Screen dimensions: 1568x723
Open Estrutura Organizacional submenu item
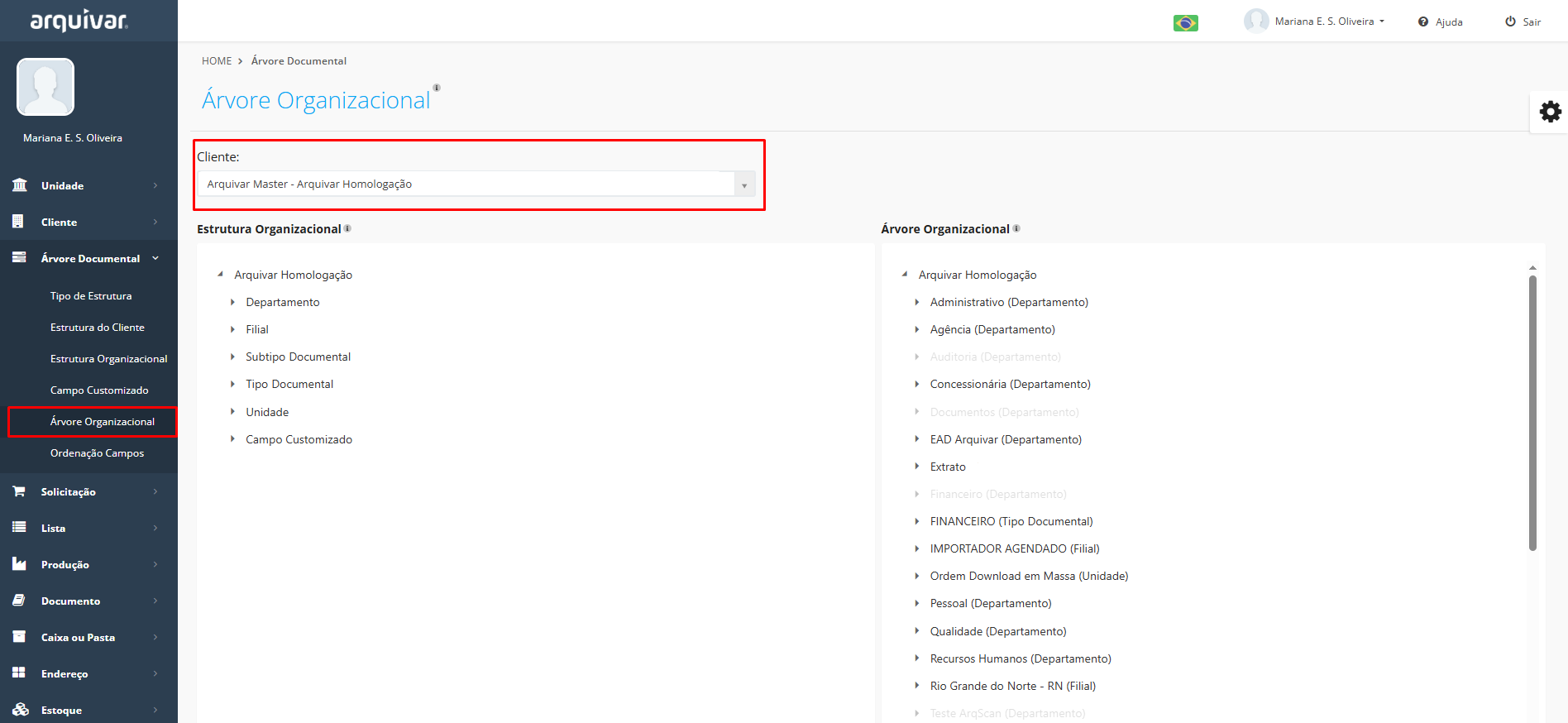[109, 358]
